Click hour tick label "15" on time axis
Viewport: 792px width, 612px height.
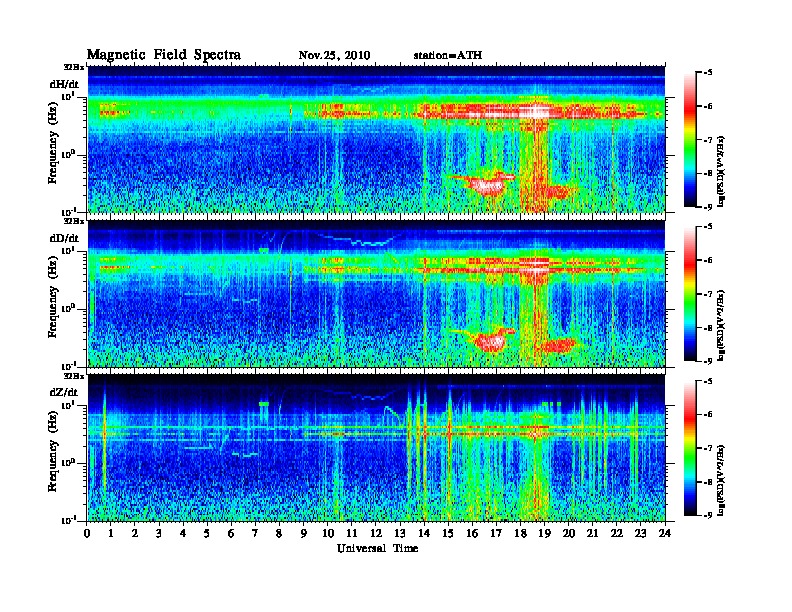pos(448,534)
